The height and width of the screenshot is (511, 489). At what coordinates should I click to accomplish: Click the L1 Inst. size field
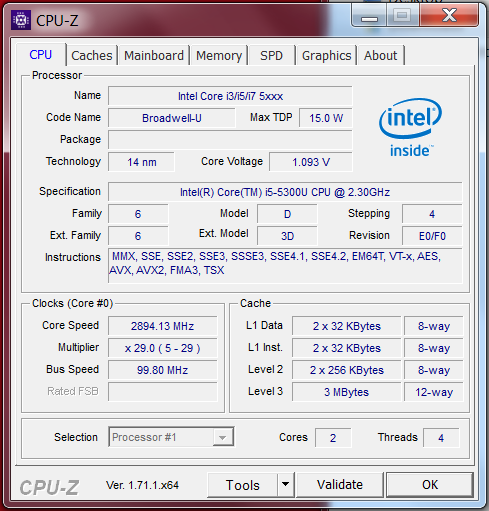point(347,348)
